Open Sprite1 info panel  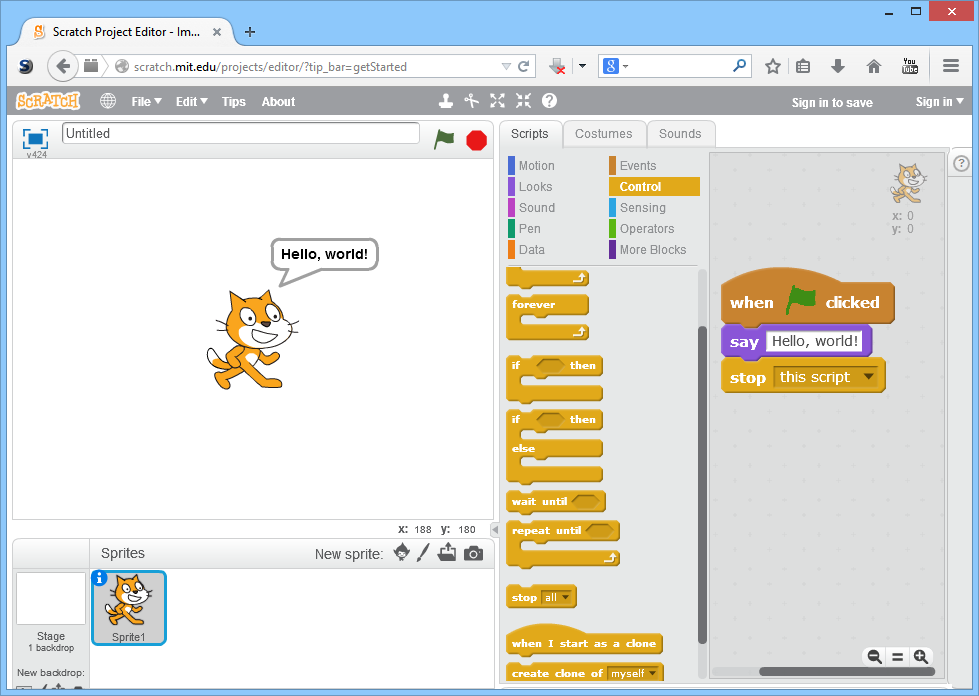99,578
